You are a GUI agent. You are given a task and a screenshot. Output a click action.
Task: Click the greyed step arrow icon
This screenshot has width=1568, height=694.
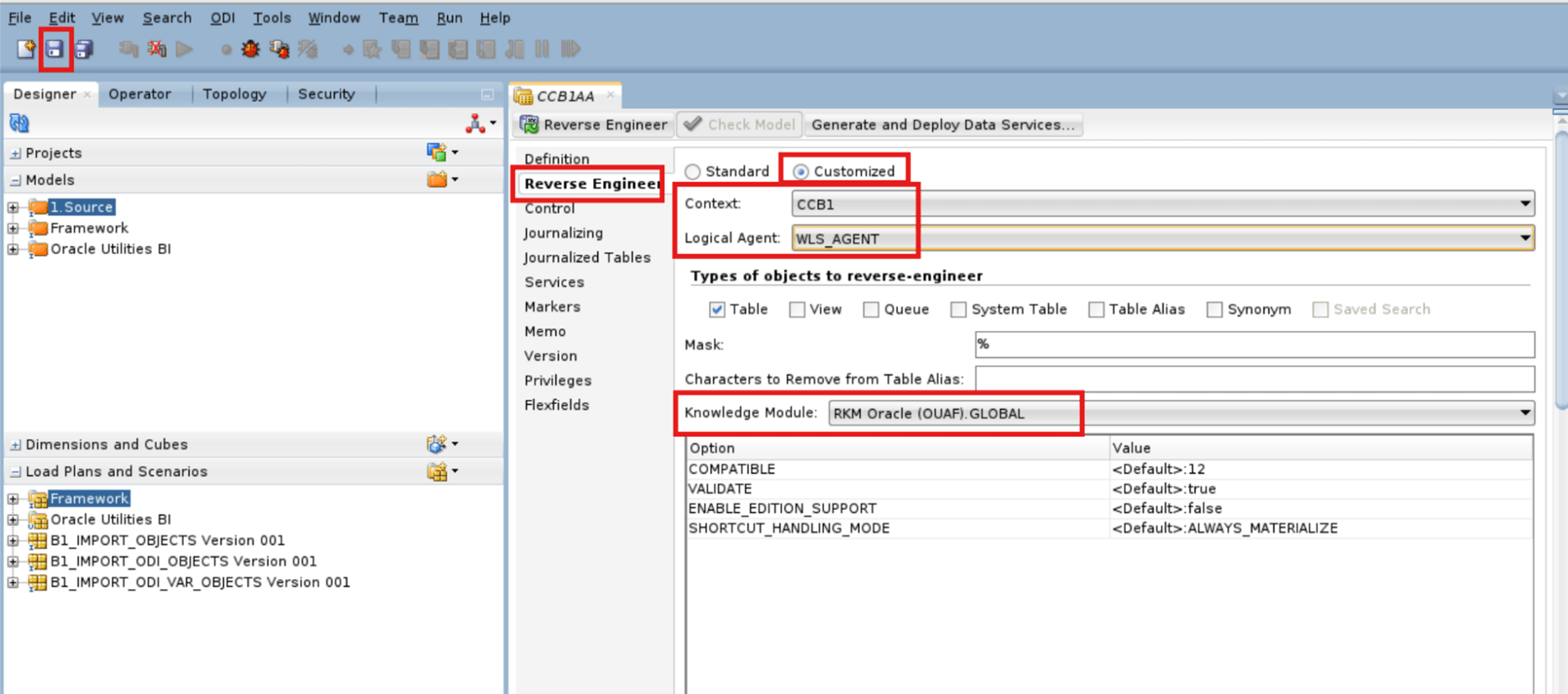tap(348, 50)
